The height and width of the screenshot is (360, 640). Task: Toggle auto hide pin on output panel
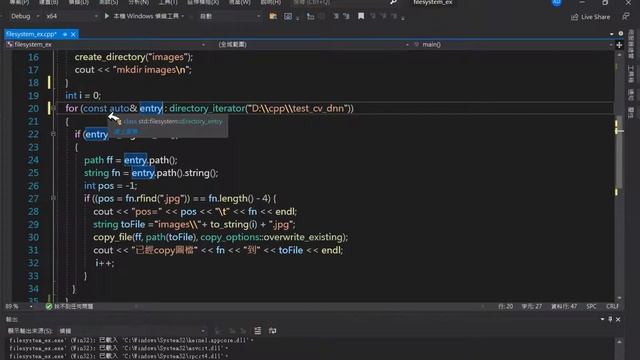(x=610, y=319)
